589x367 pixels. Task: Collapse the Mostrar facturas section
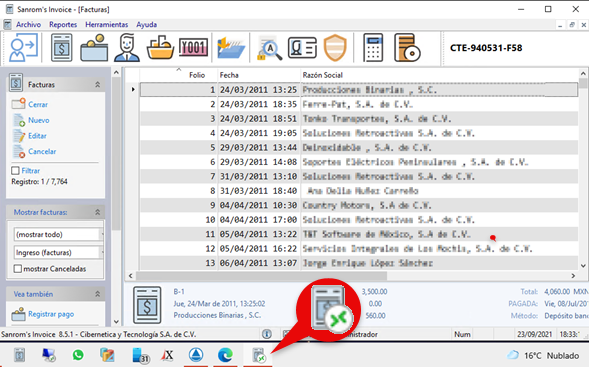point(98,212)
